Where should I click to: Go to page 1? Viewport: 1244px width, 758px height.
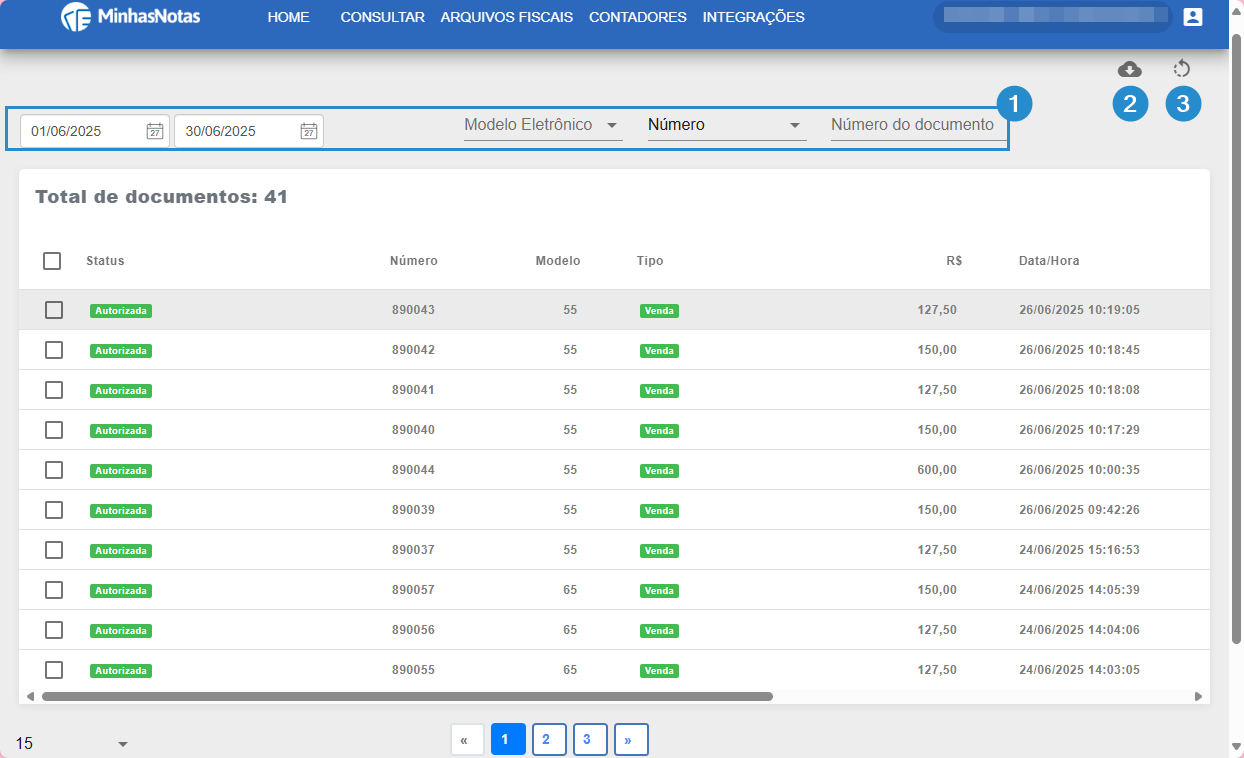(508, 740)
